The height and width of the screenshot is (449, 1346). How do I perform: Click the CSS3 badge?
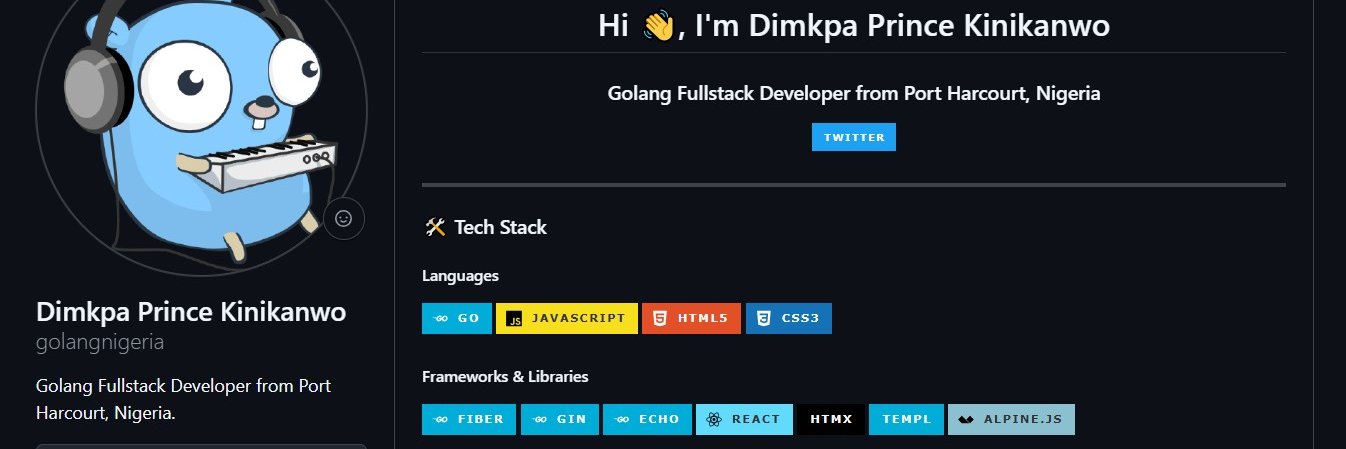pyautogui.click(x=789, y=318)
